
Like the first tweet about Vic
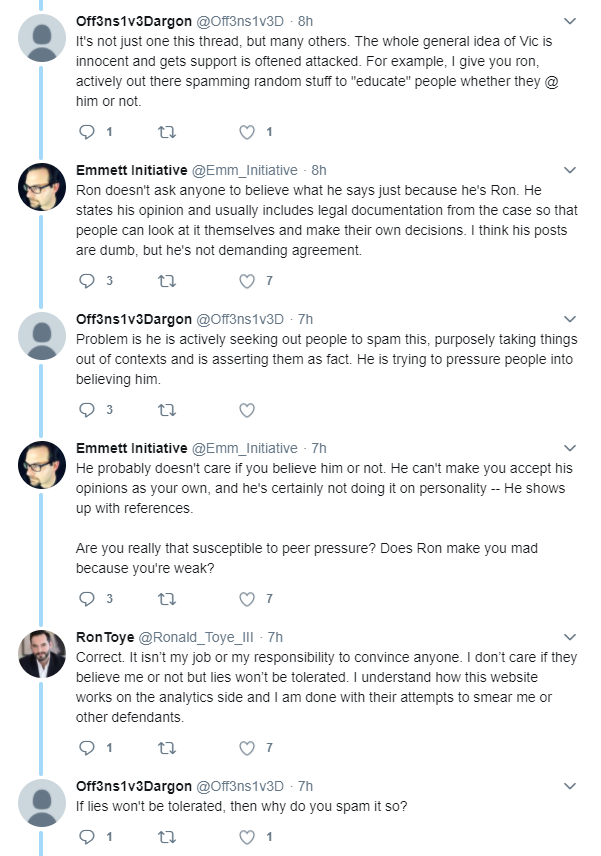(x=247, y=132)
